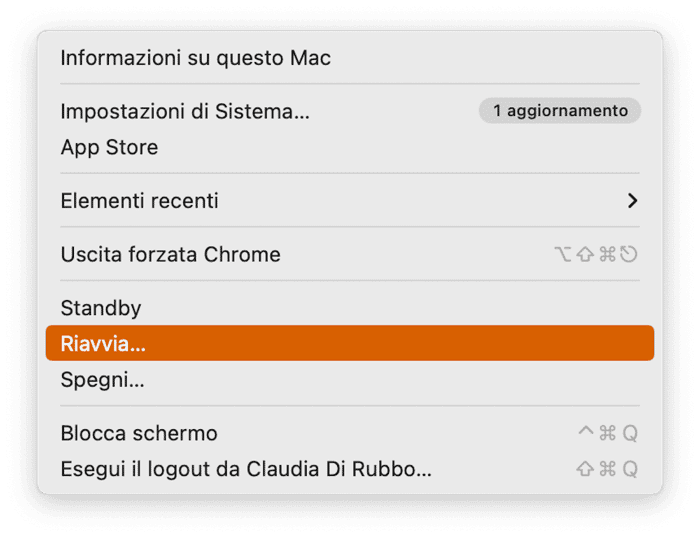Put the Mac in Standby
Image resolution: width=700 pixels, height=538 pixels.
point(350,308)
